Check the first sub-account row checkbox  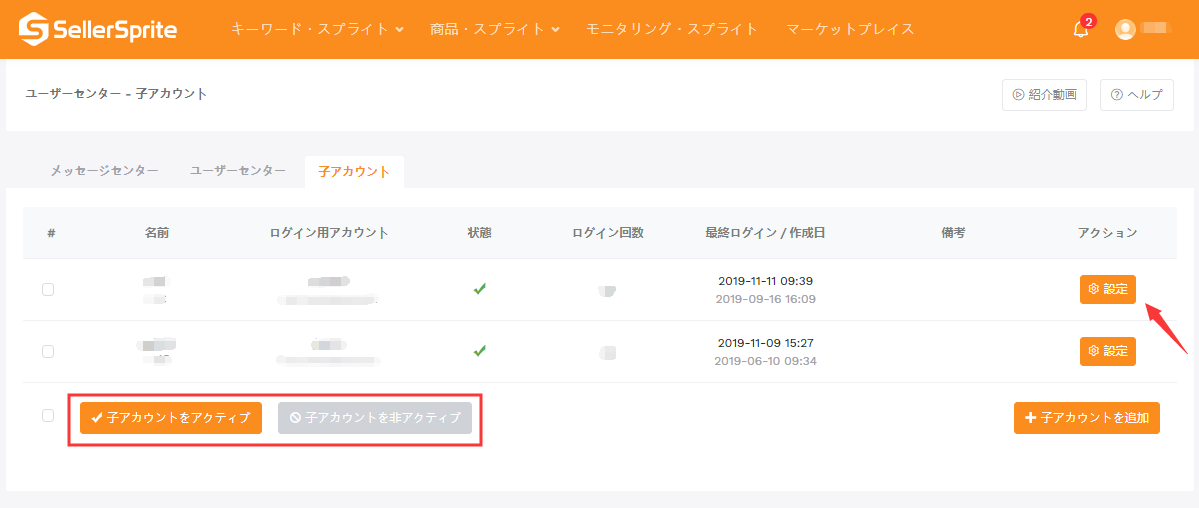[x=48, y=289]
